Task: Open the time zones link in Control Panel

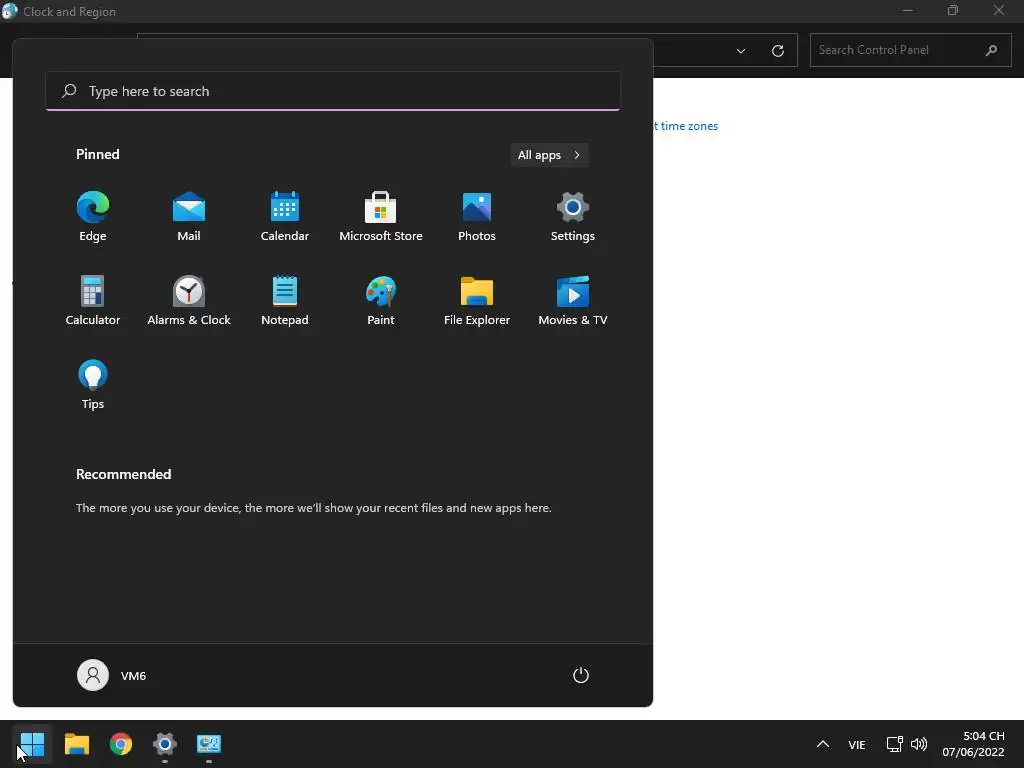Action: (x=686, y=126)
